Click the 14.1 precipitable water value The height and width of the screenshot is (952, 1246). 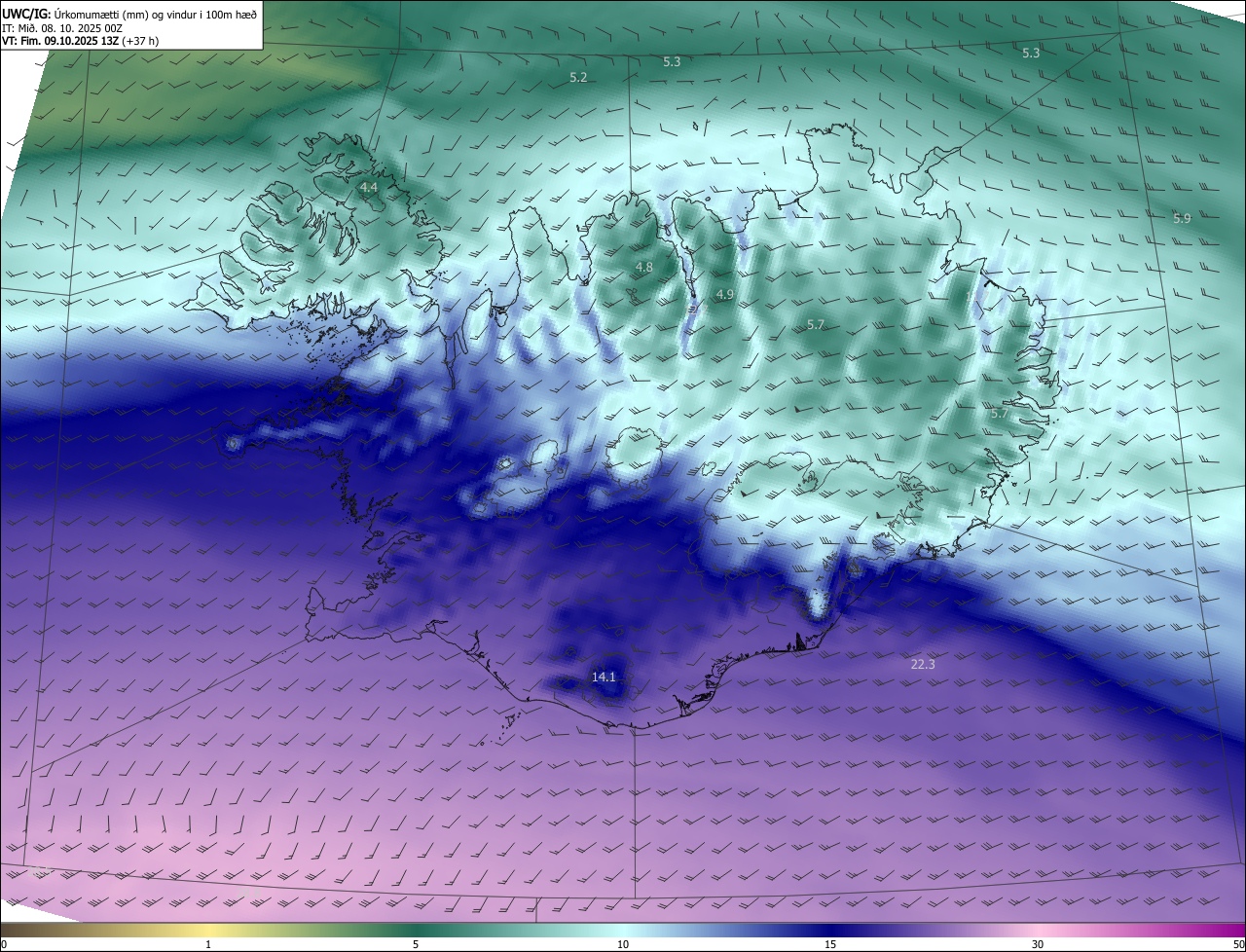tap(604, 677)
